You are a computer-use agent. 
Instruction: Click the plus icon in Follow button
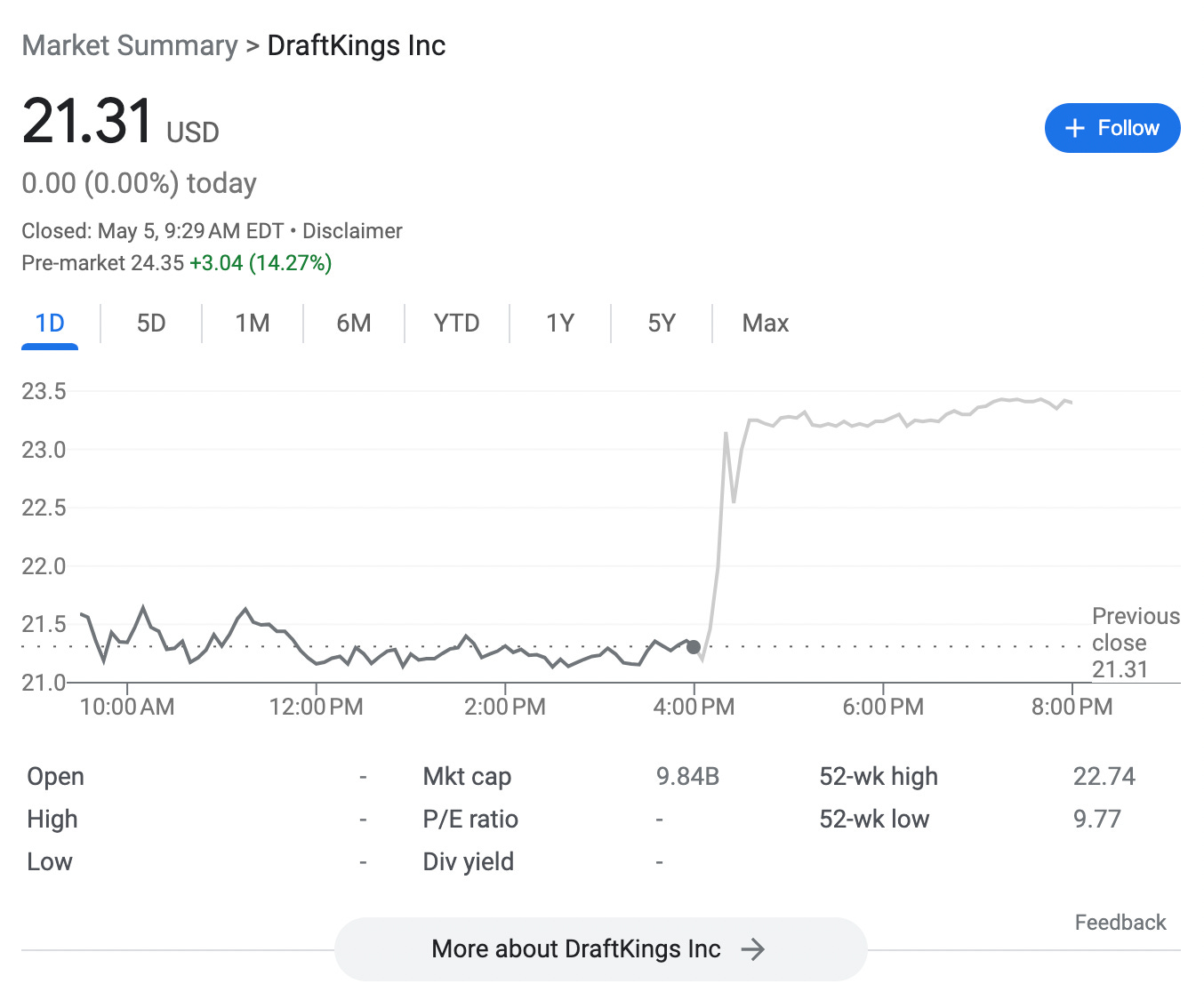click(1074, 128)
